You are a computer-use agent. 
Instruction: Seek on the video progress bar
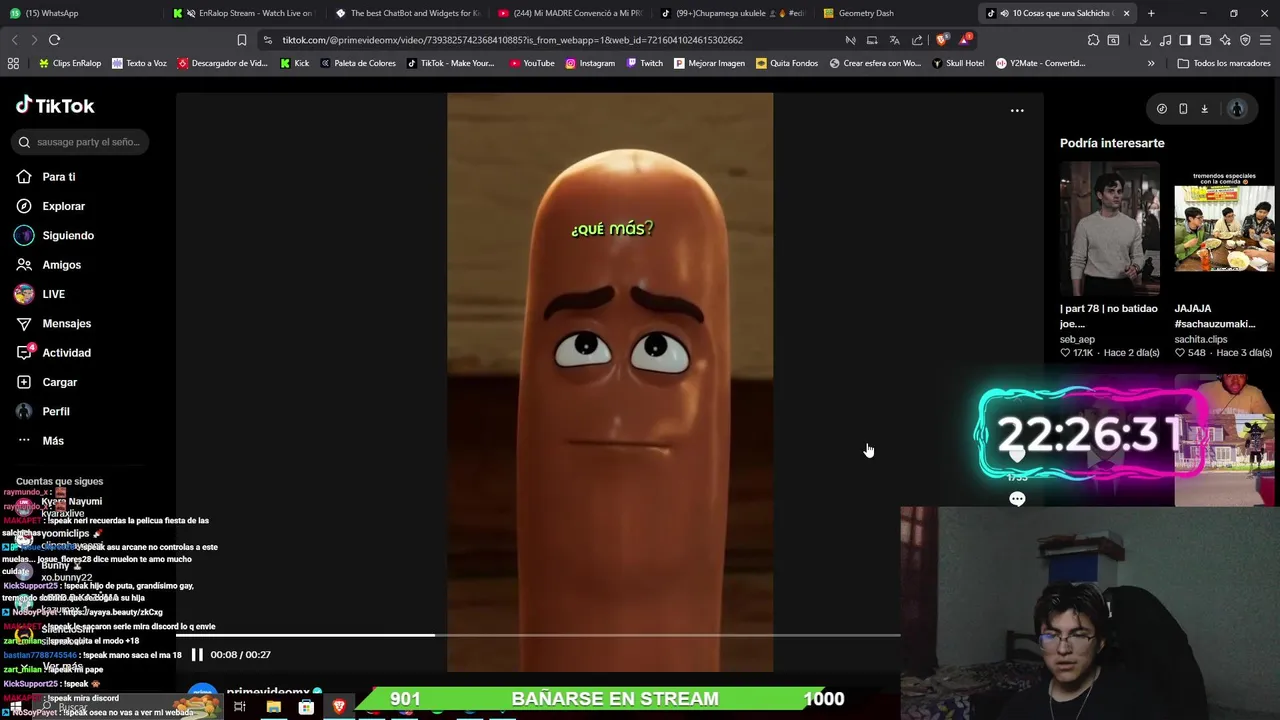pos(538,635)
